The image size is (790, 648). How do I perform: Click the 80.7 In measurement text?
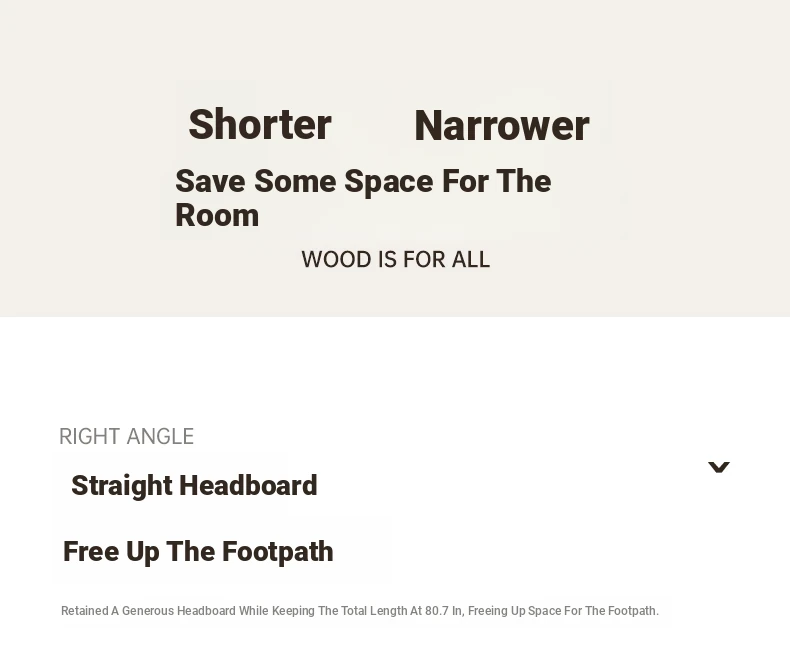click(443, 611)
